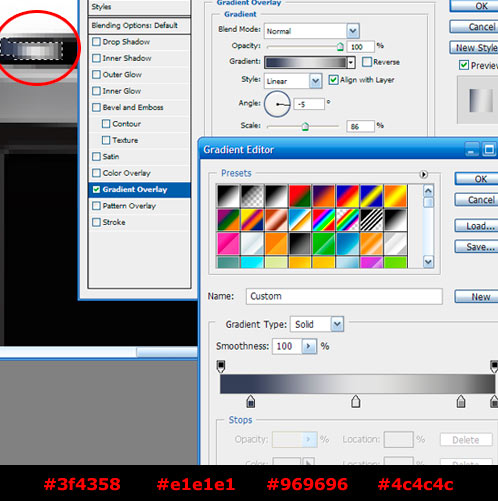Click the gradient preview bar in Gradient Editor

point(357,384)
